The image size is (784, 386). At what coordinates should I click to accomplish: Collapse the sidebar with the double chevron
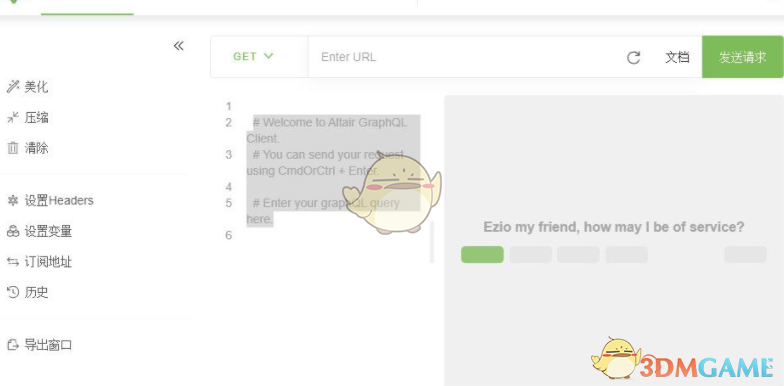coord(178,46)
